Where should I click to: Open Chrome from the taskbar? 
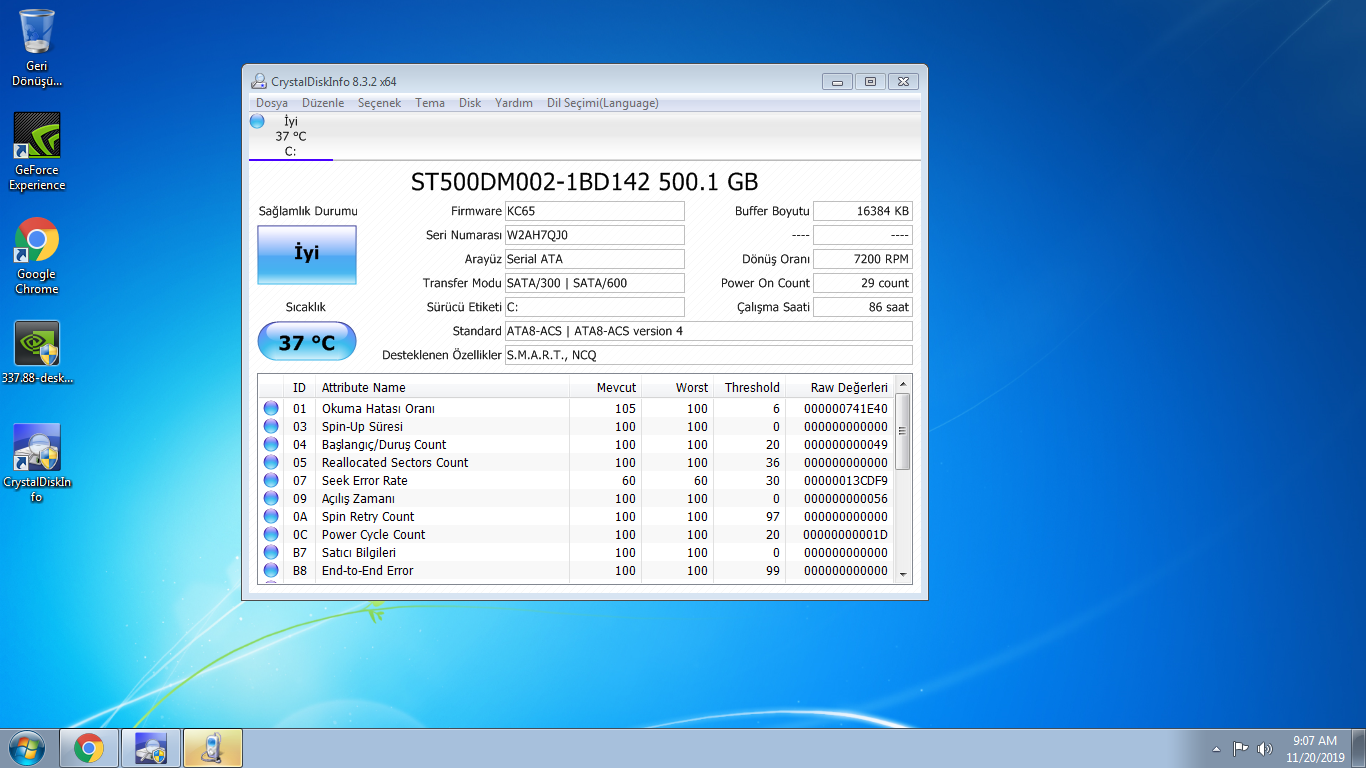point(89,748)
